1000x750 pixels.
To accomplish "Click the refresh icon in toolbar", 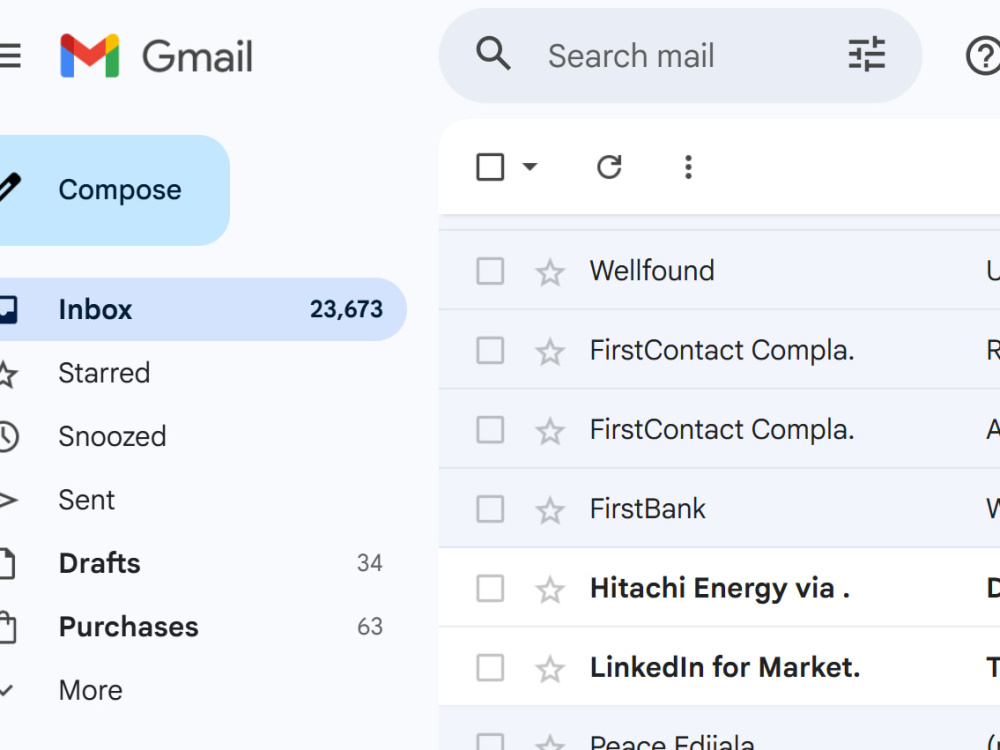I will (x=609, y=167).
